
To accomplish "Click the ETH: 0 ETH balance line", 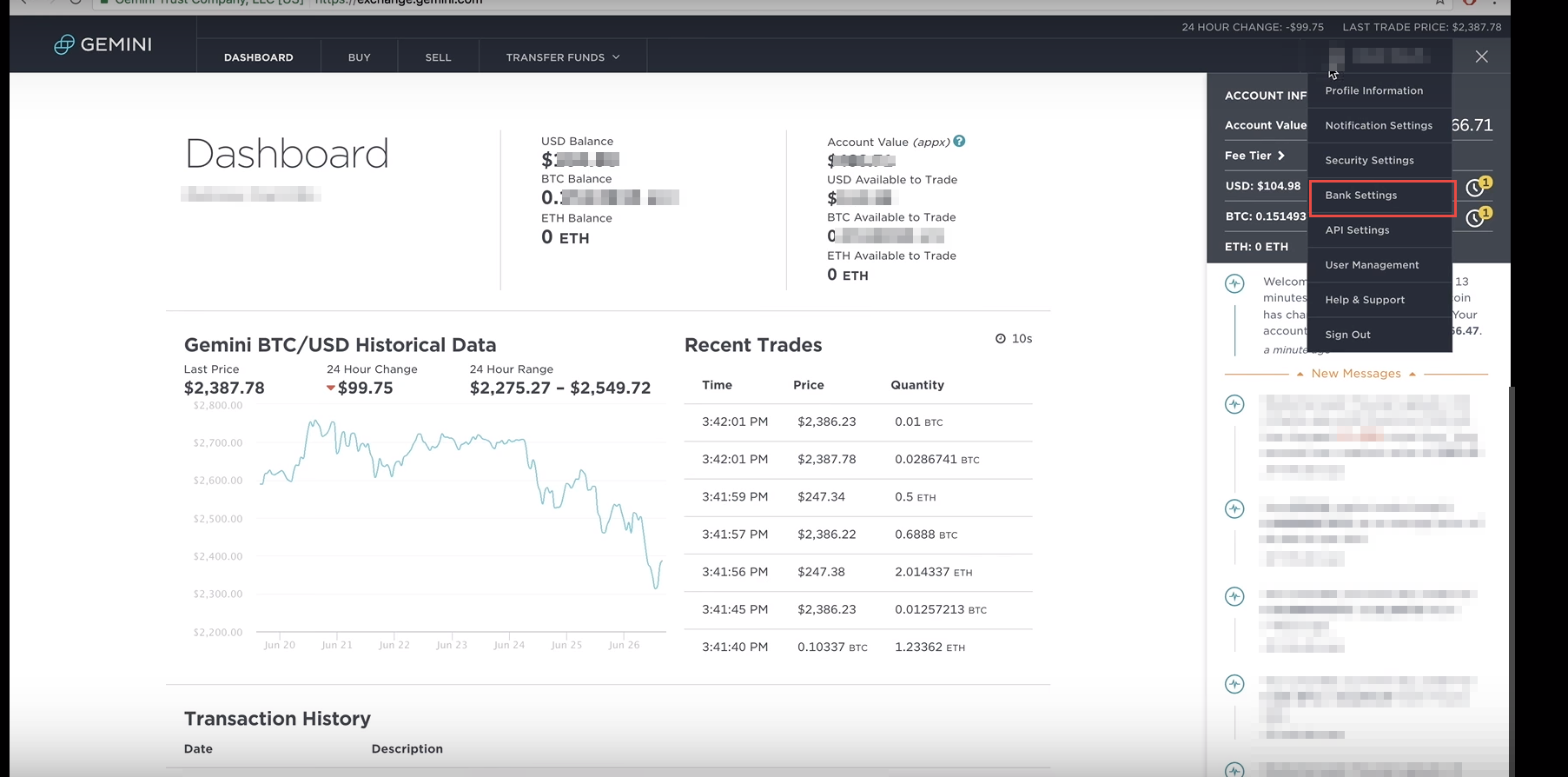I will tap(1256, 247).
